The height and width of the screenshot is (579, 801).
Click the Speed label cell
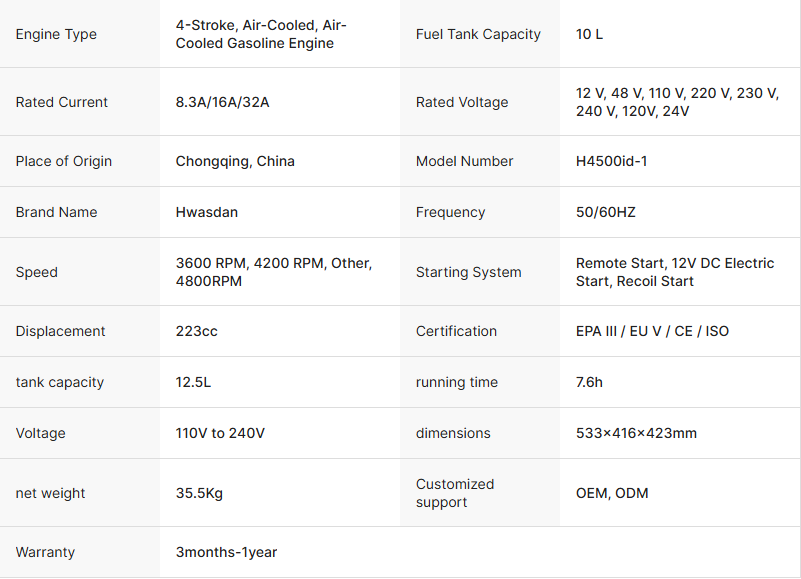click(x=37, y=272)
